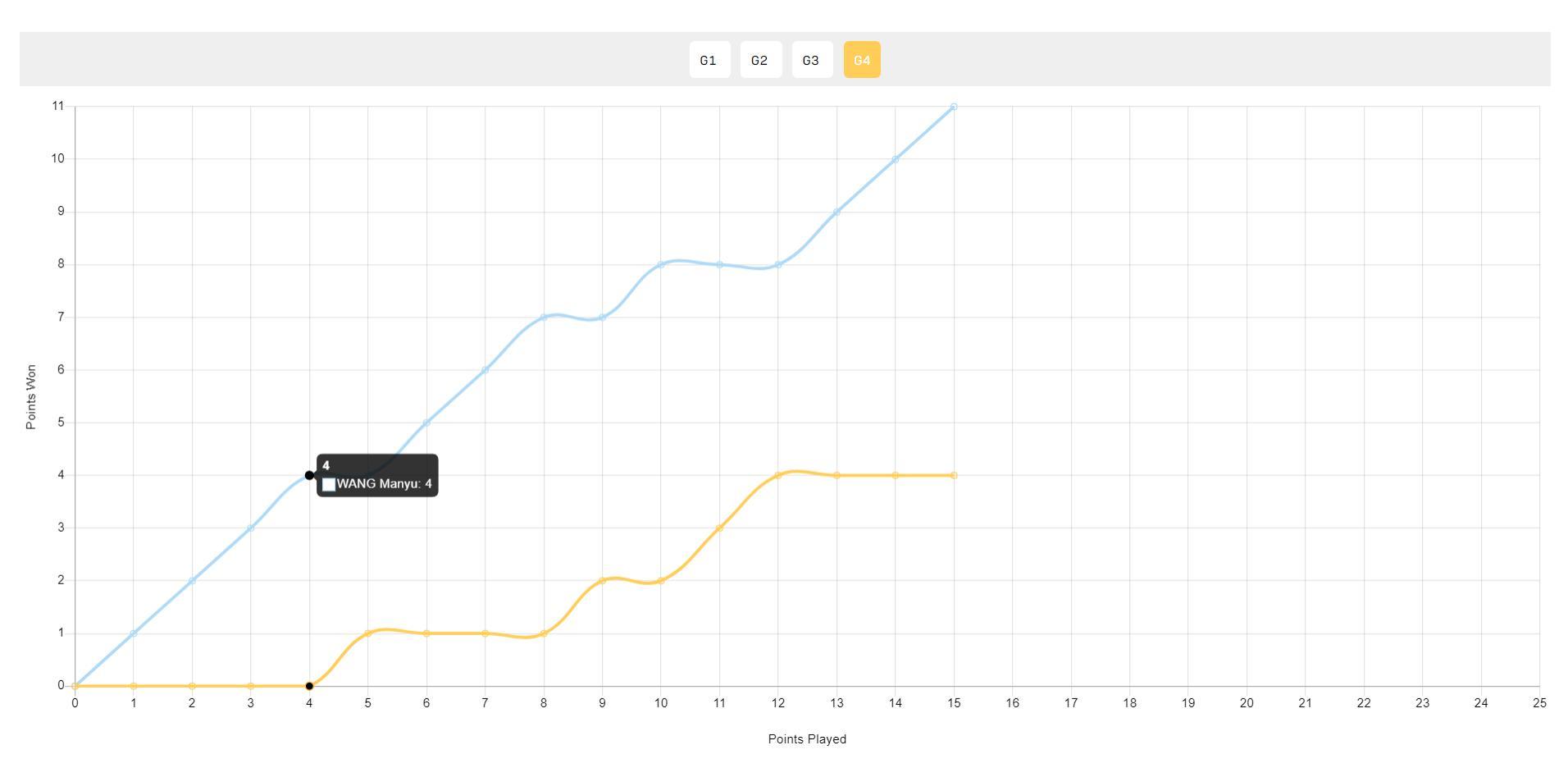Screen dimensions: 1568x768
Task: Click the black highlighted blue-line point at 4
Action: tap(309, 475)
